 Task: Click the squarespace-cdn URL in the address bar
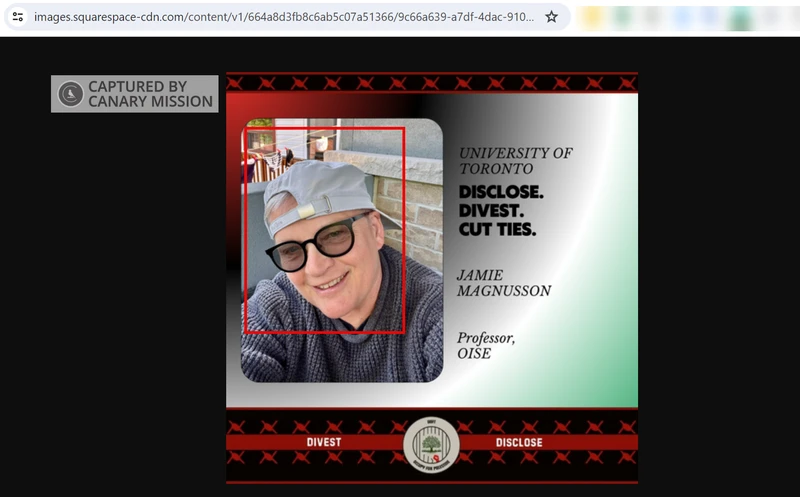pyautogui.click(x=284, y=17)
